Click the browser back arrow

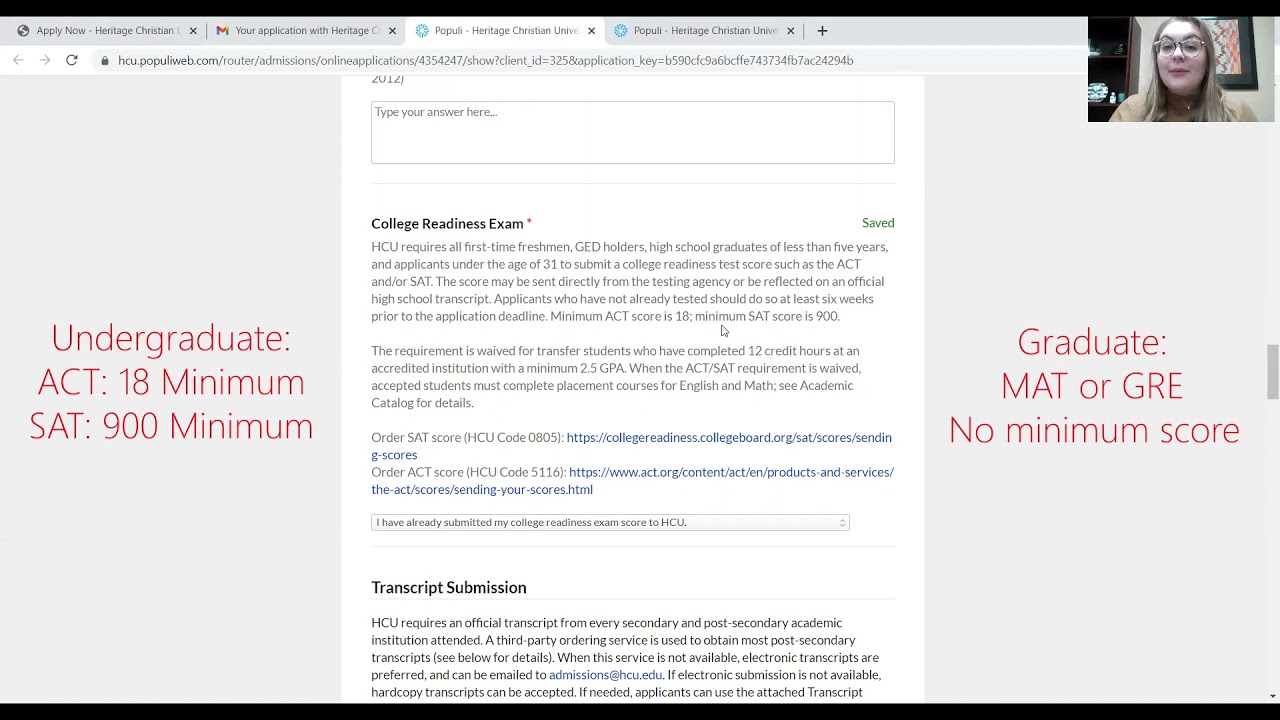point(18,60)
